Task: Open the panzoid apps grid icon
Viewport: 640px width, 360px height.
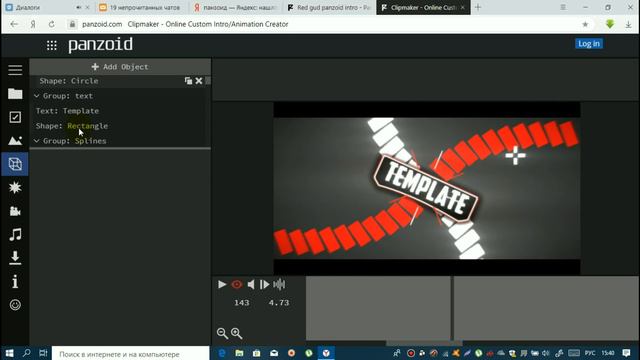Action: point(51,45)
